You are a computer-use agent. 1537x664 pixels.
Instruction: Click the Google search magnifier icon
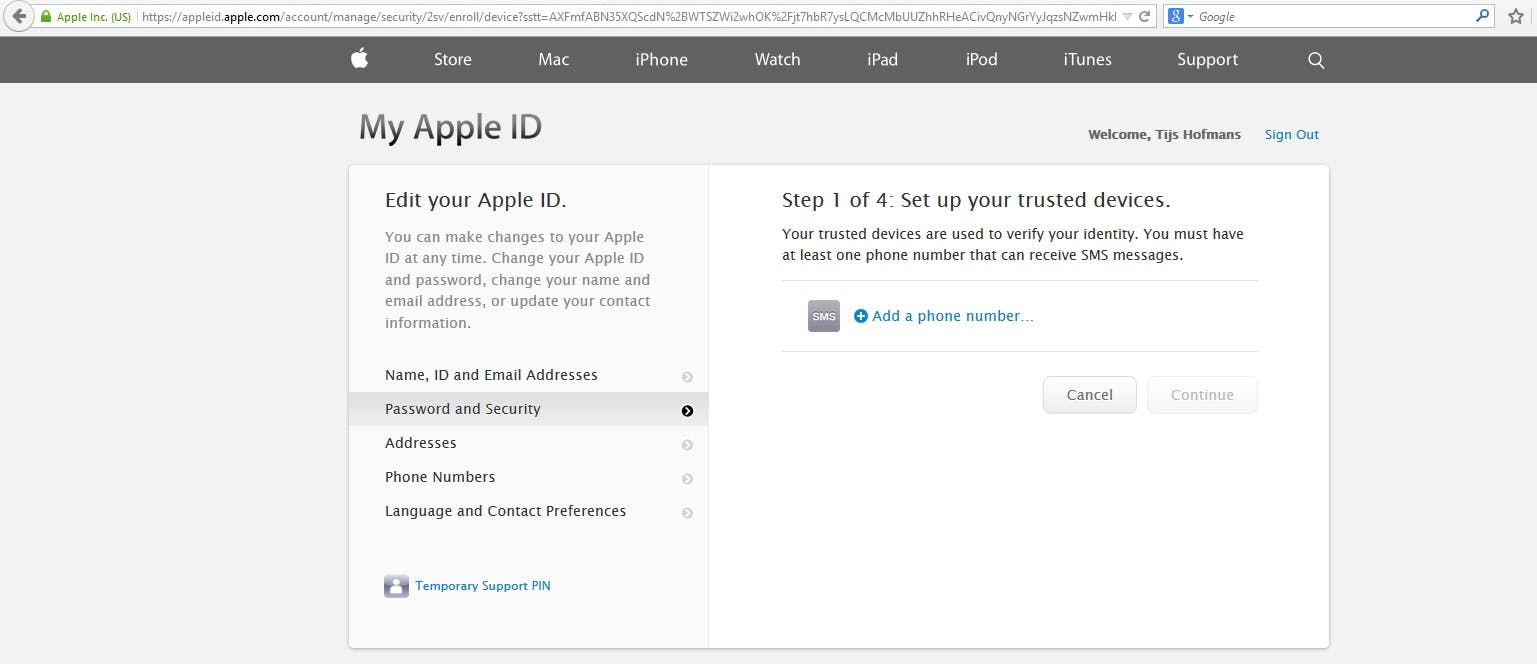[1482, 16]
